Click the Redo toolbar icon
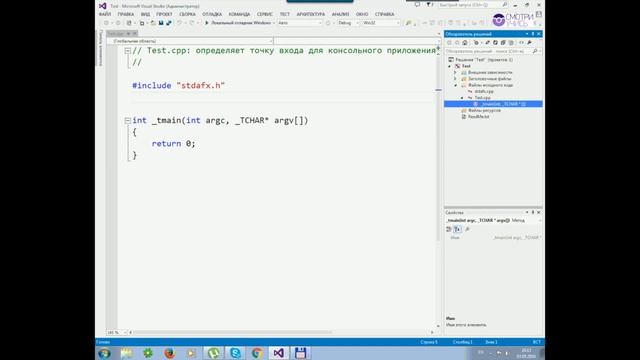This screenshot has height=360, width=640. click(192, 23)
